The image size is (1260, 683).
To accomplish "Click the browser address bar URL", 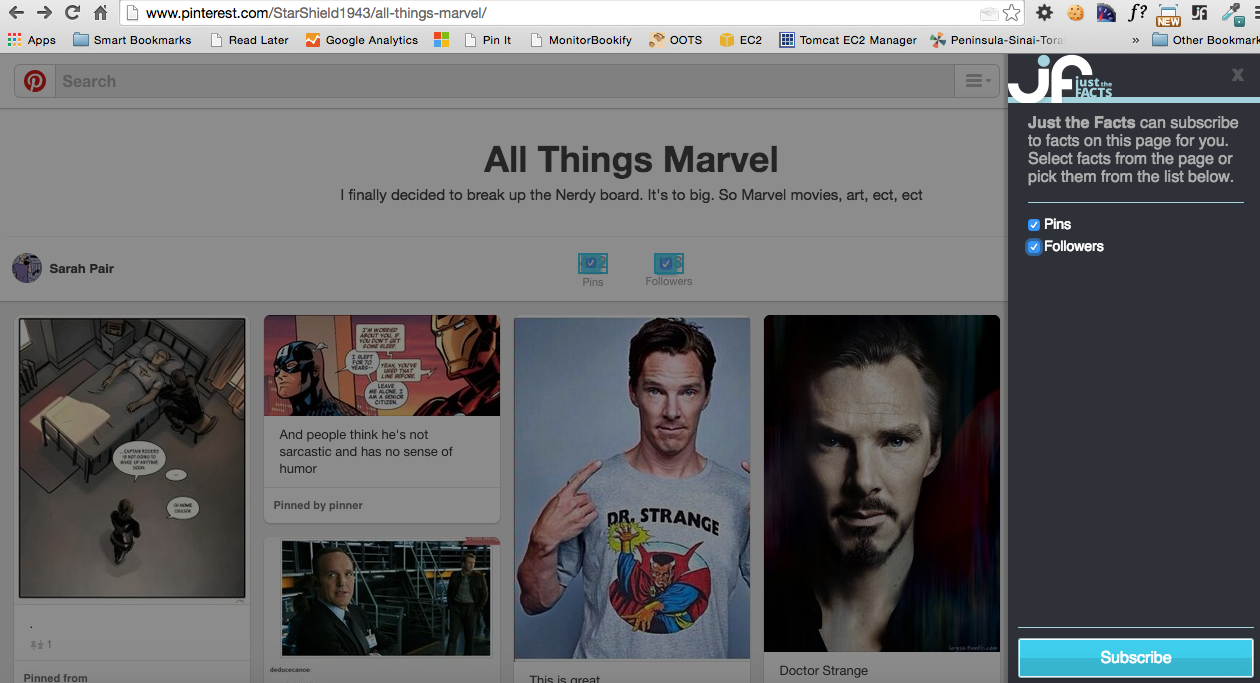I will point(316,13).
